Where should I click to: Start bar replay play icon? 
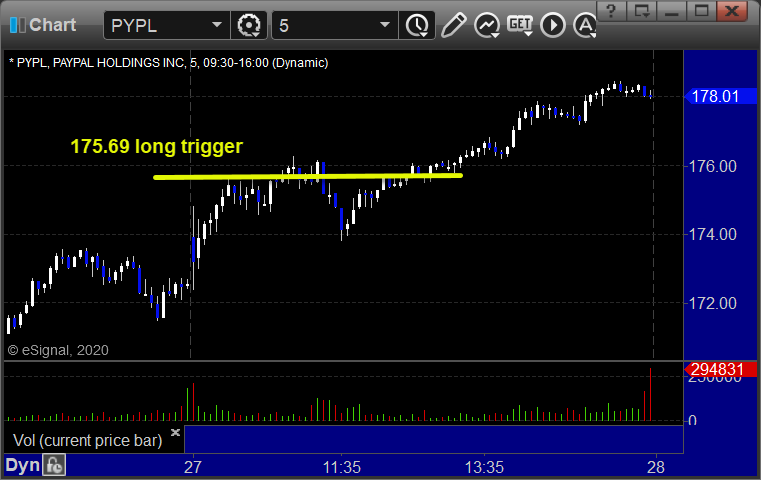coord(553,25)
